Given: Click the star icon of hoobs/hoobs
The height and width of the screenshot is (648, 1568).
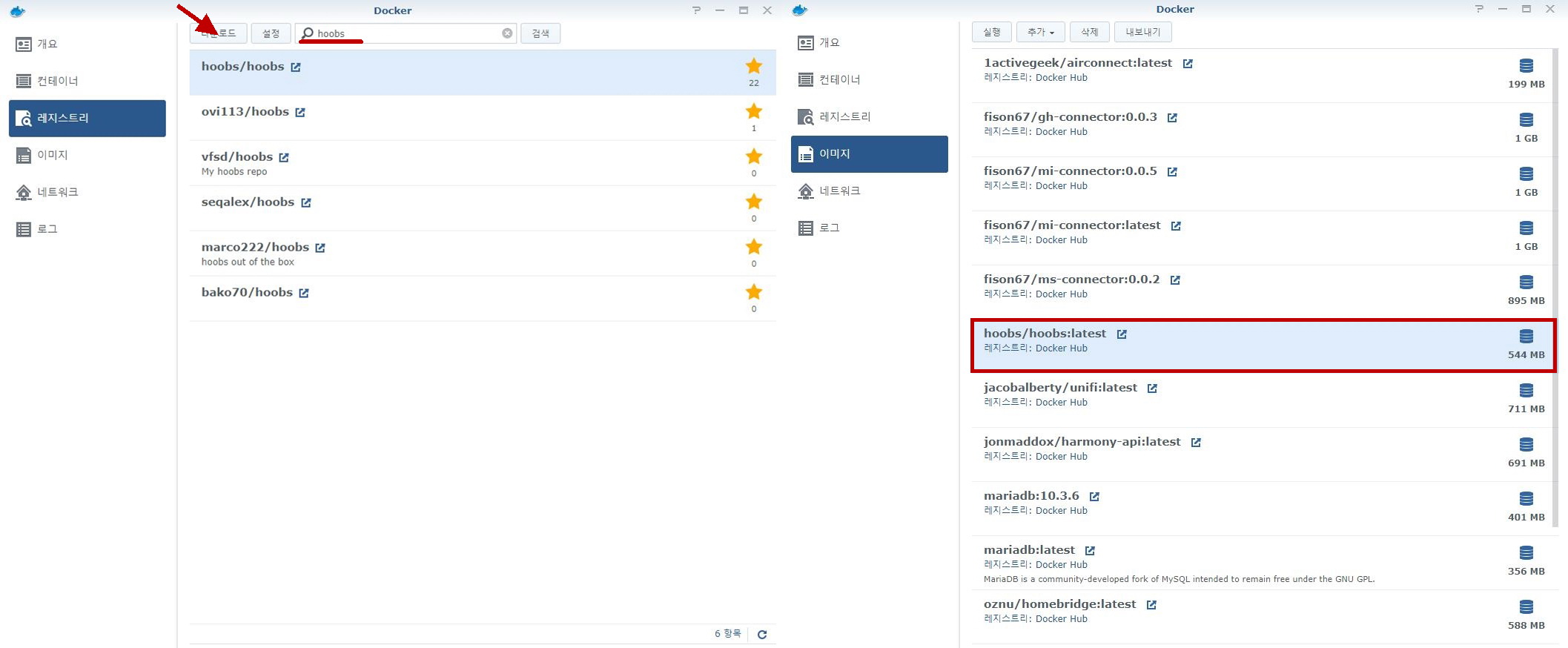Looking at the screenshot, I should coord(754,66).
